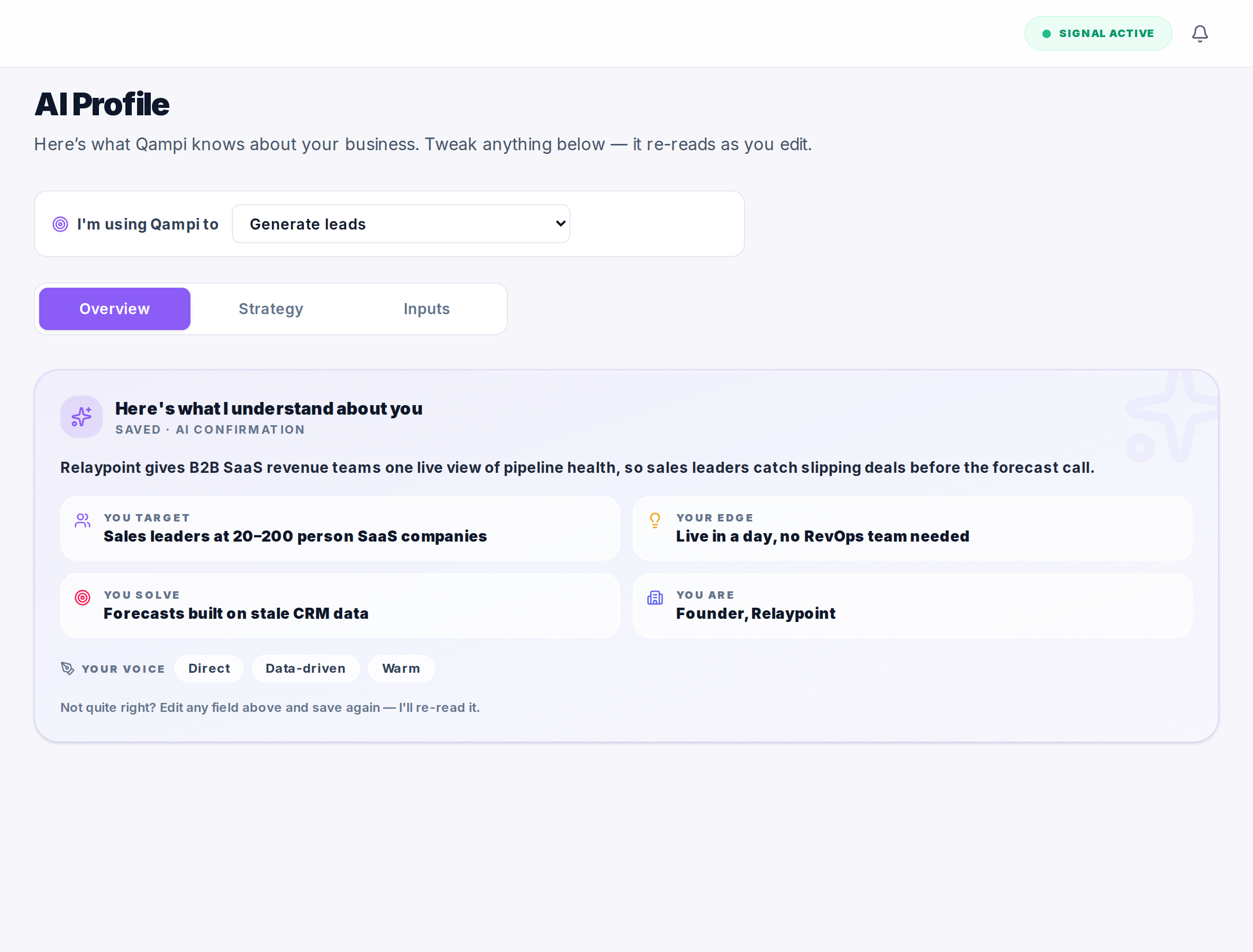
Task: Click "Forecasts built on stale CRM data"
Action: 236,614
